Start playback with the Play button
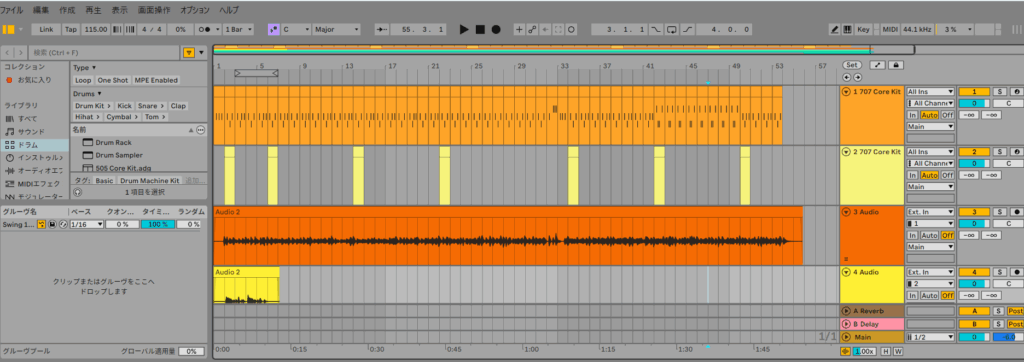The image size is (1024, 362). [464, 29]
